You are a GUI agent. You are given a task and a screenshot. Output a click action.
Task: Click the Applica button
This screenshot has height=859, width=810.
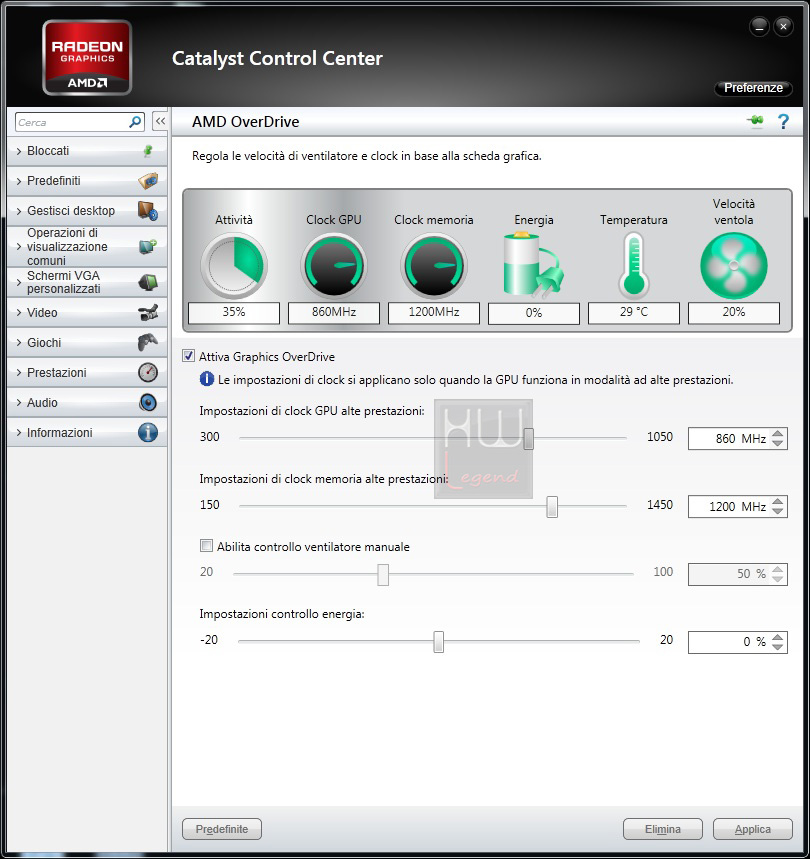(x=752, y=829)
